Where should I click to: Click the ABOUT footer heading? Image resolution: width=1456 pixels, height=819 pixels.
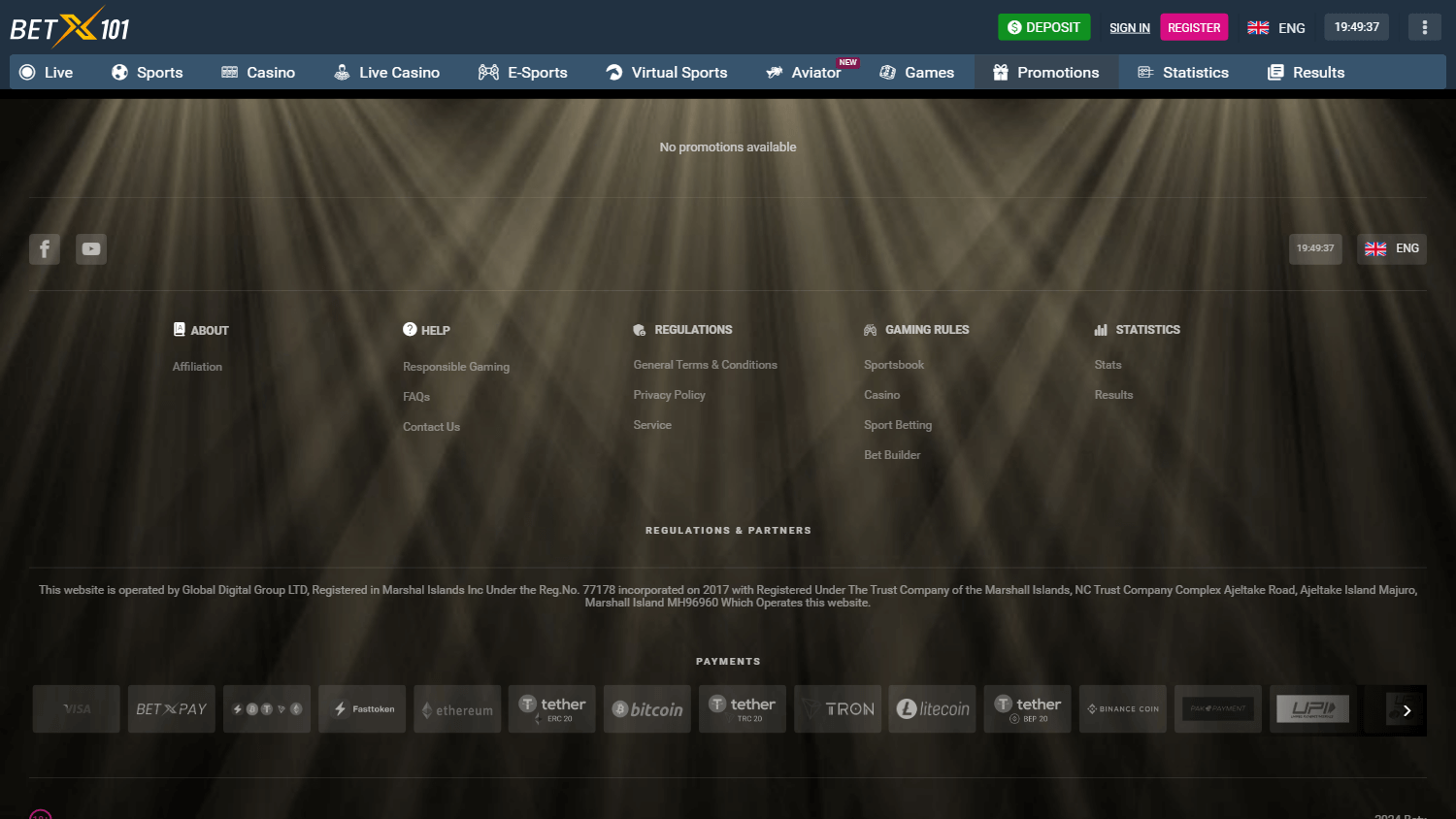tap(201, 330)
